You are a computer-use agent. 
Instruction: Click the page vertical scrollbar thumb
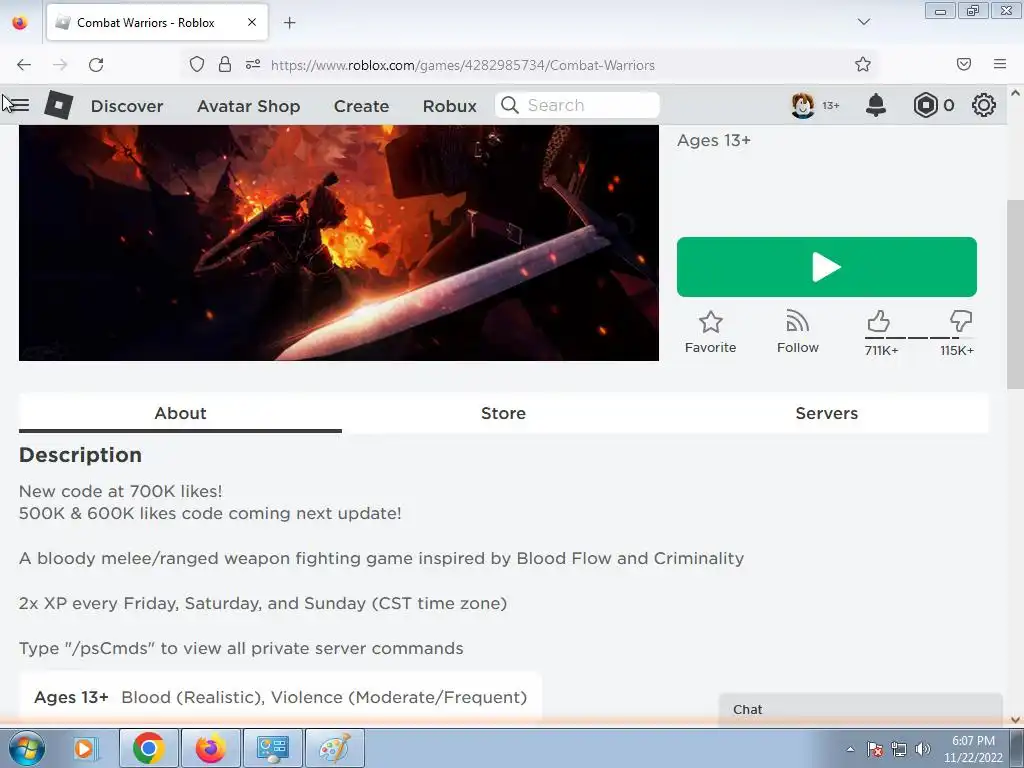point(1015,295)
